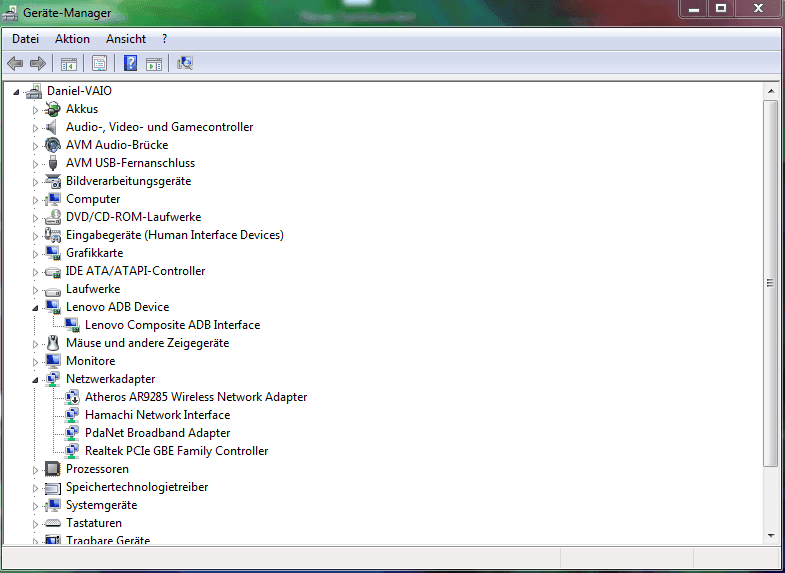The image size is (785, 573).
Task: Click the Daniel-VAIO computer root icon
Action: coord(34,91)
